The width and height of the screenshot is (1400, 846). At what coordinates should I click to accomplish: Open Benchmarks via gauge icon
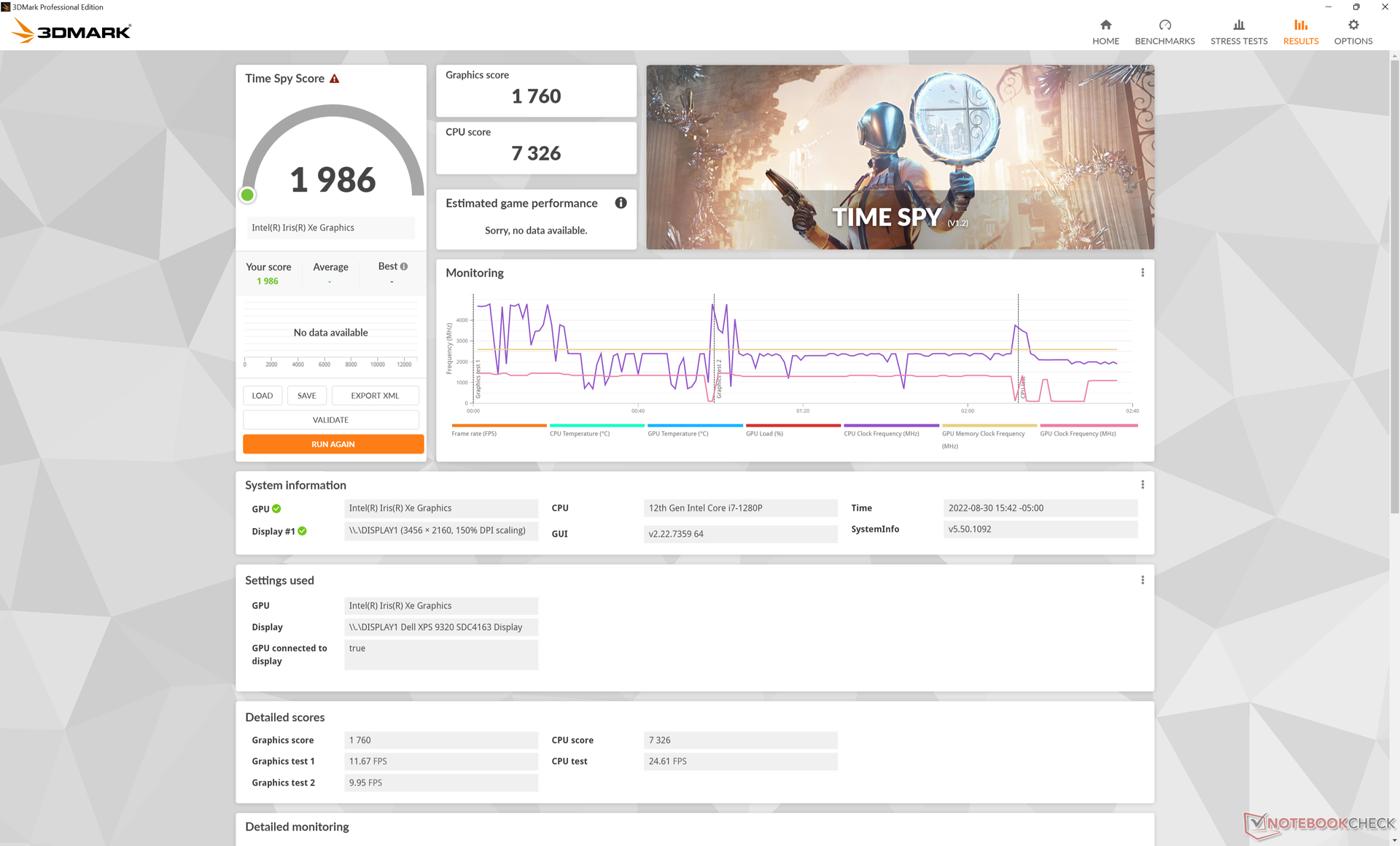[1164, 25]
